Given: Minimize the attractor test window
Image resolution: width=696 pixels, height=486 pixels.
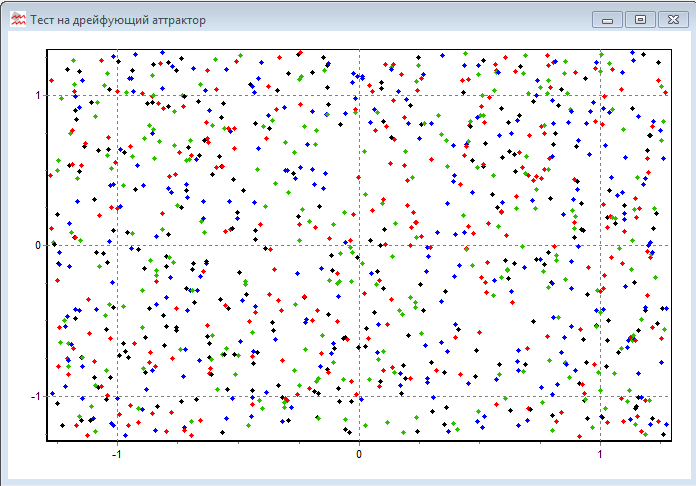Looking at the screenshot, I should pyautogui.click(x=607, y=19).
